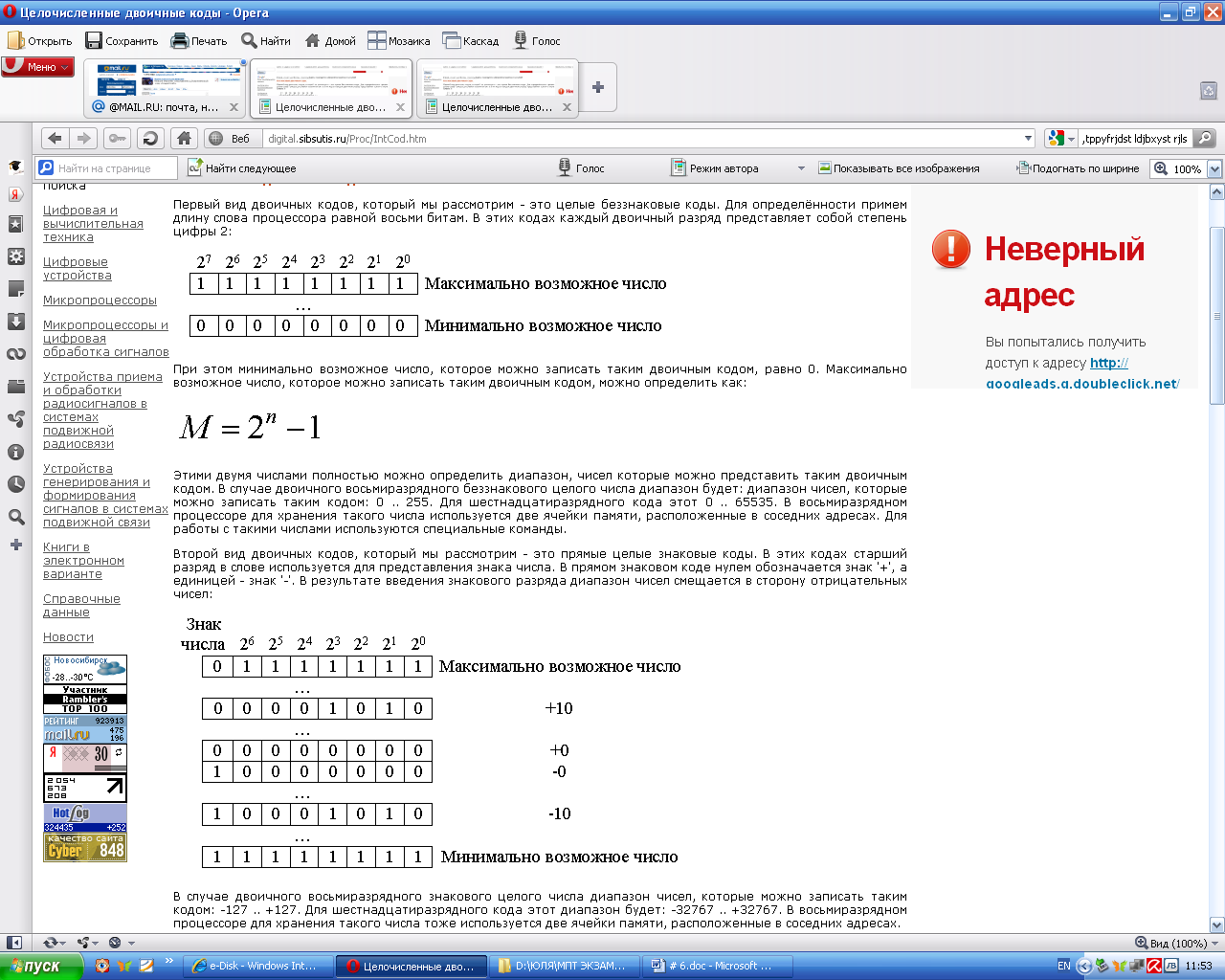Open the Notes panel in the sidebar

[x=16, y=289]
